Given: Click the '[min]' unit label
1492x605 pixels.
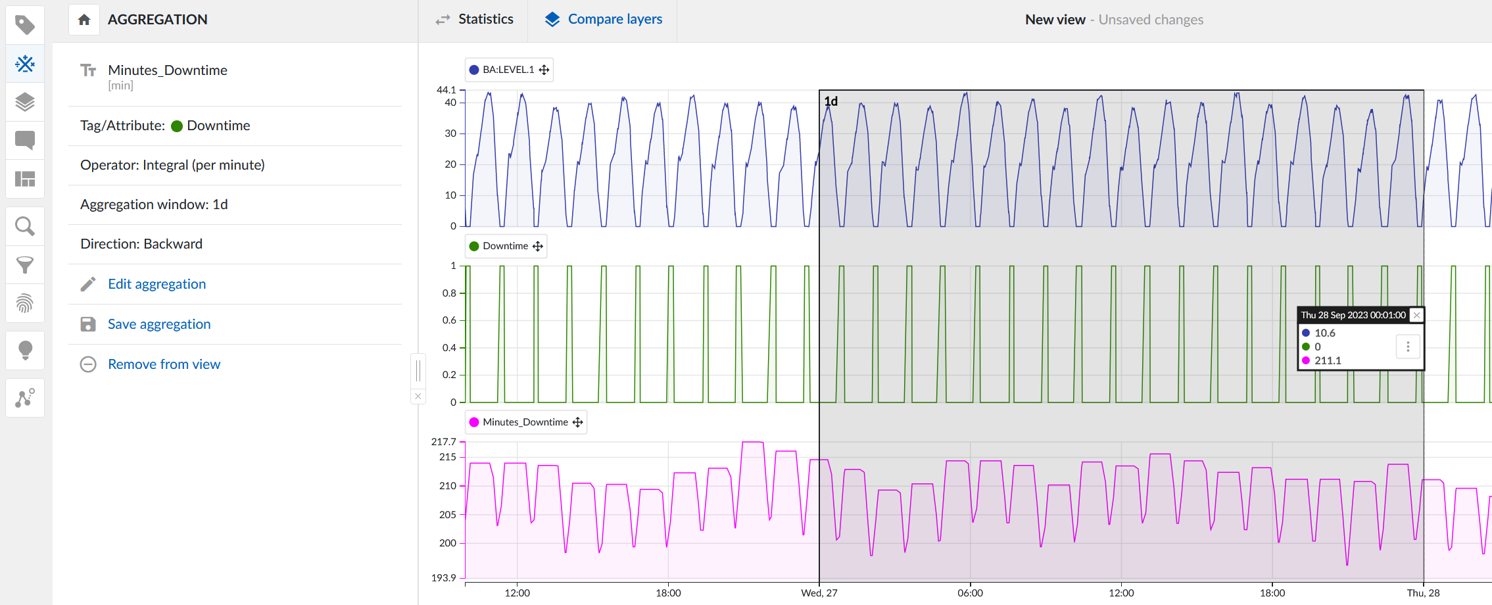Looking at the screenshot, I should pyautogui.click(x=121, y=86).
